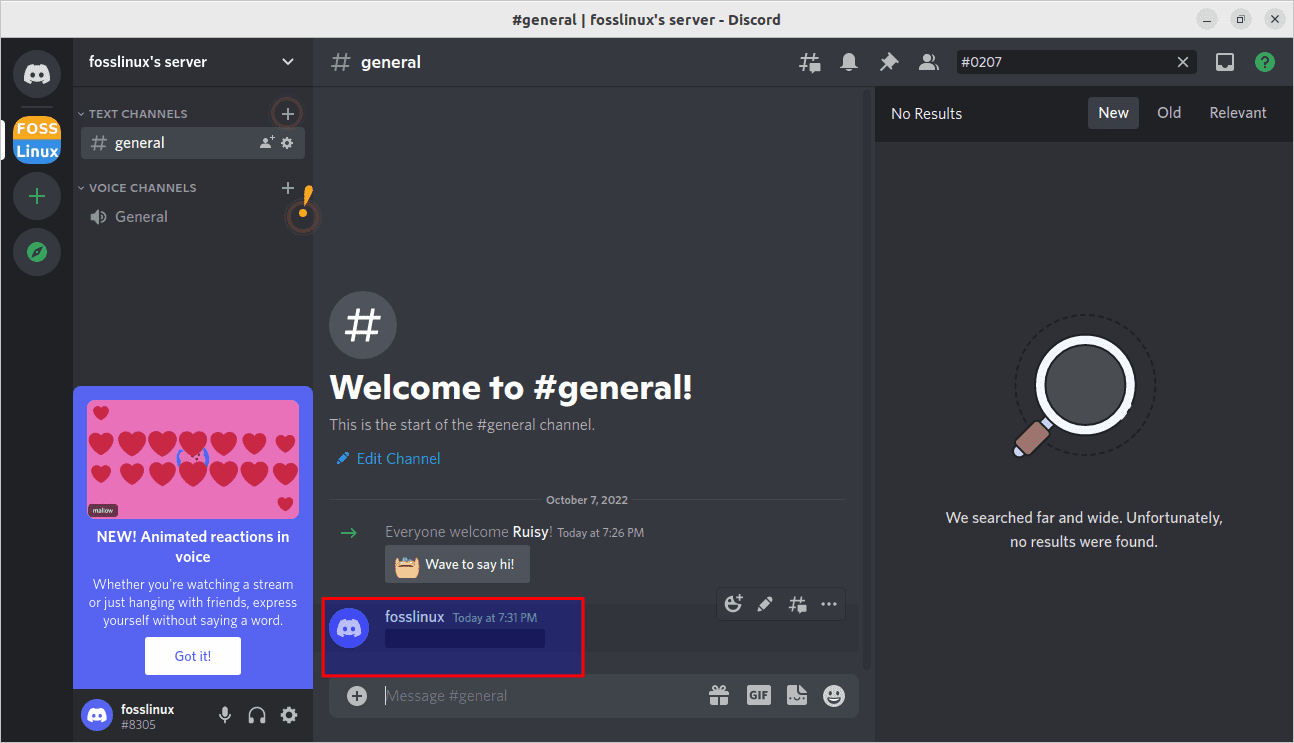Click the Edit Channel link
1294x743 pixels.
click(x=389, y=458)
